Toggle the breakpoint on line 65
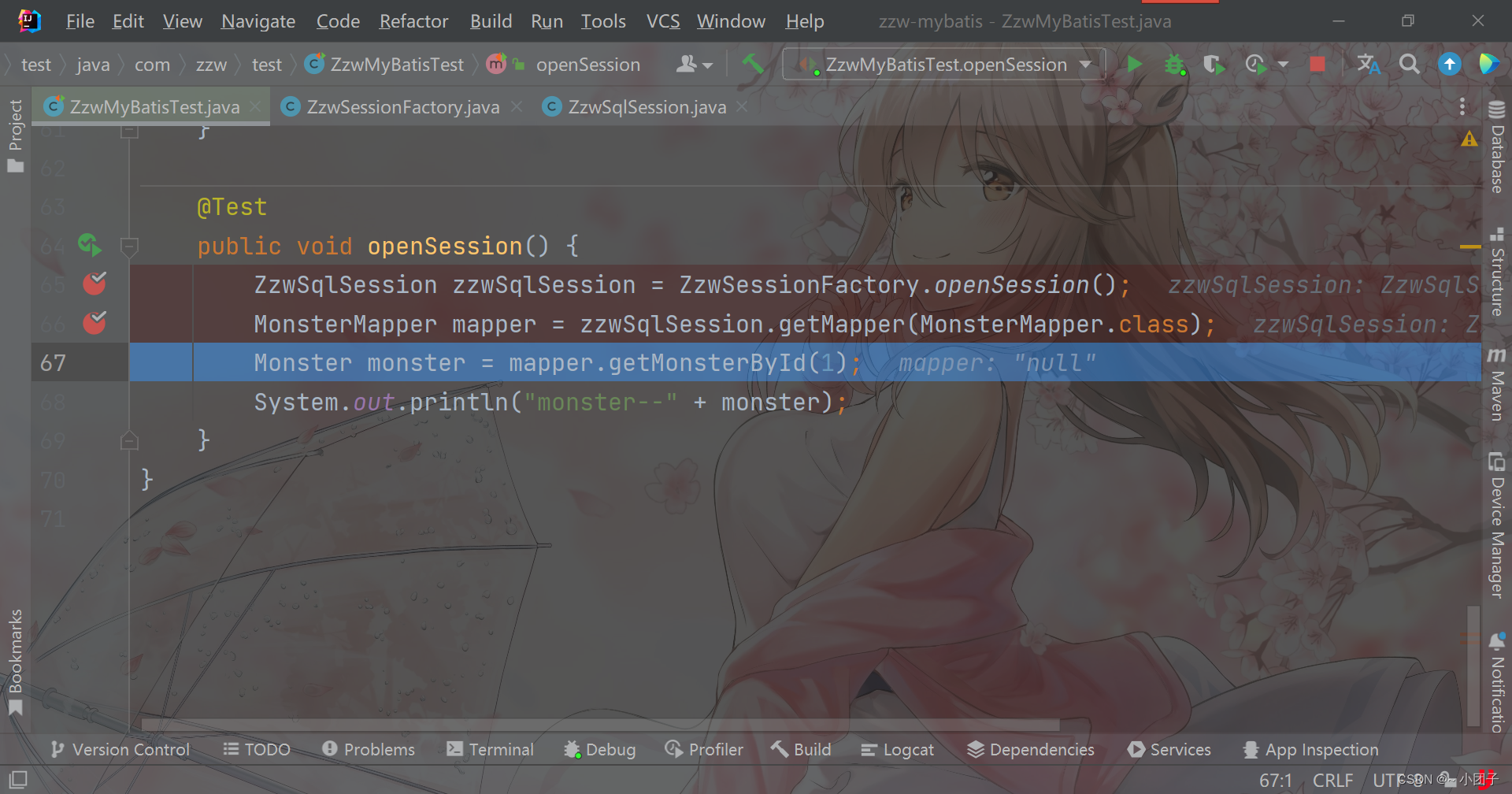The width and height of the screenshot is (1512, 794). [x=94, y=284]
